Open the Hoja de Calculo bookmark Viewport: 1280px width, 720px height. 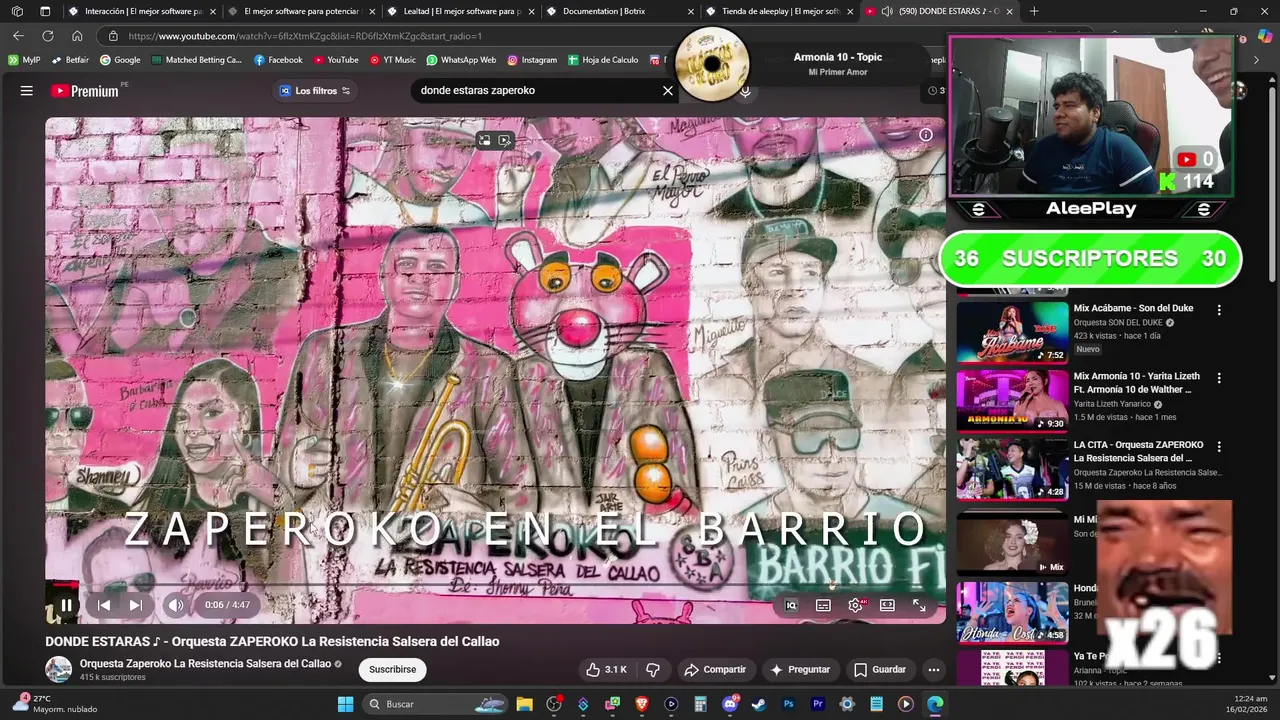(603, 60)
